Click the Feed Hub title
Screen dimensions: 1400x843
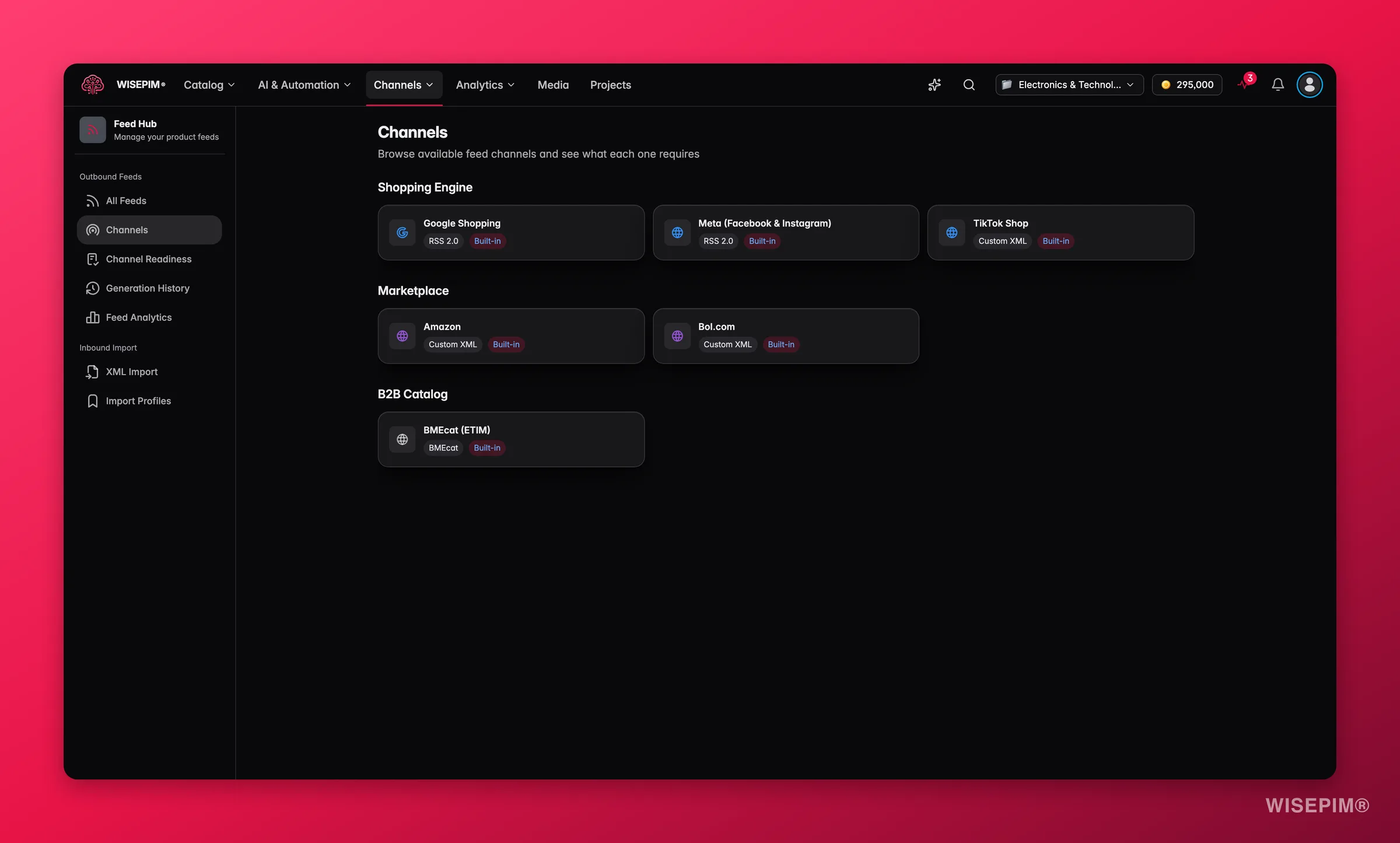[x=135, y=124]
